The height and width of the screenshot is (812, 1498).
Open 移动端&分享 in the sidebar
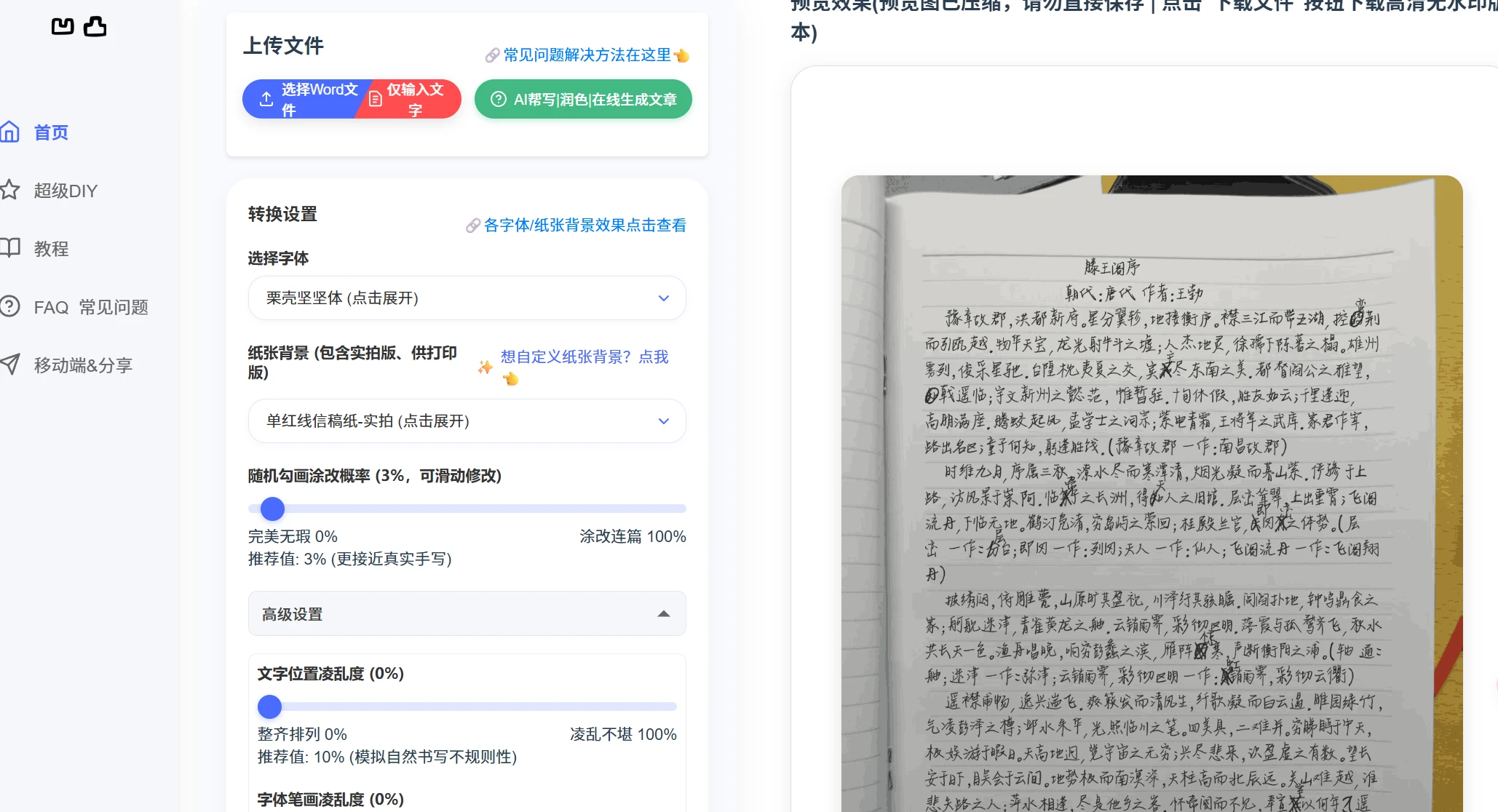[x=83, y=365]
